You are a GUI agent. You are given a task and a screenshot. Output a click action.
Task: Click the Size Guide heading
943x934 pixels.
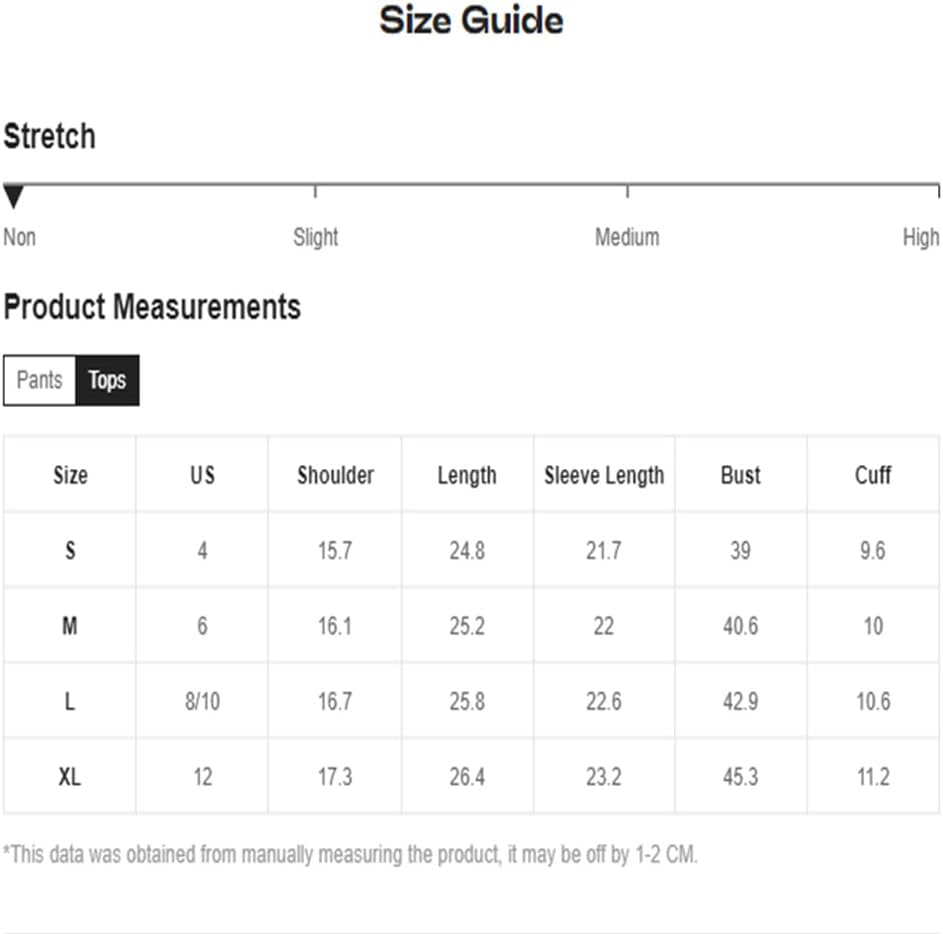point(472,20)
